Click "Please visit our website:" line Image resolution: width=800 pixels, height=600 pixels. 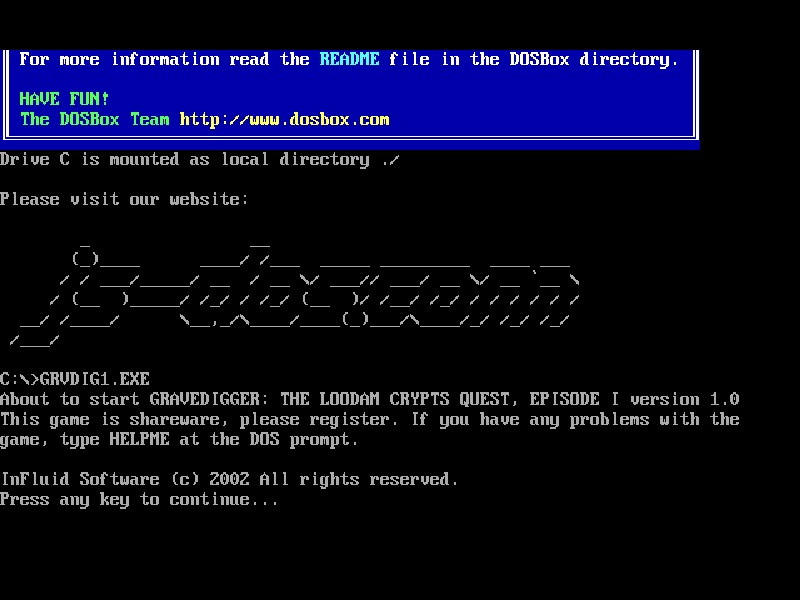[124, 199]
